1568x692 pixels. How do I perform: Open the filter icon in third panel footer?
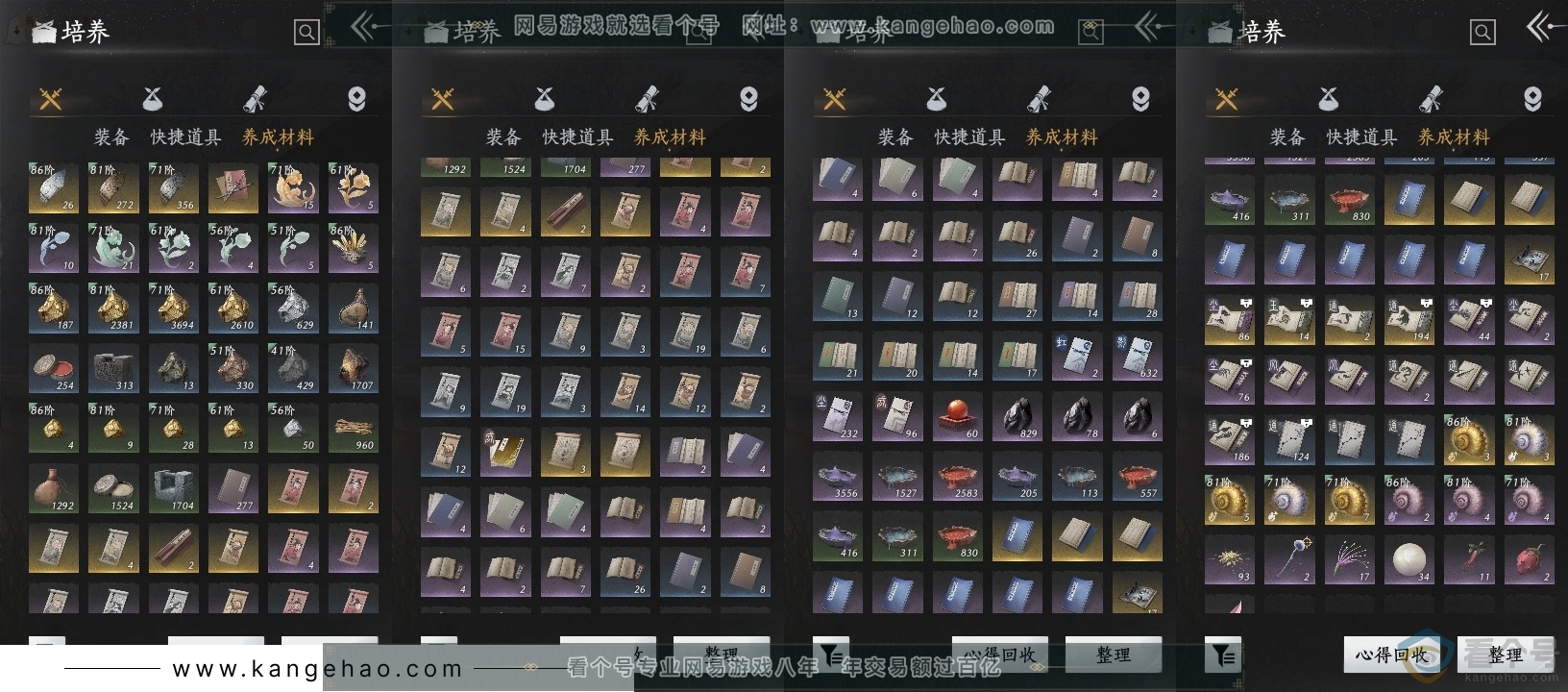point(831,655)
